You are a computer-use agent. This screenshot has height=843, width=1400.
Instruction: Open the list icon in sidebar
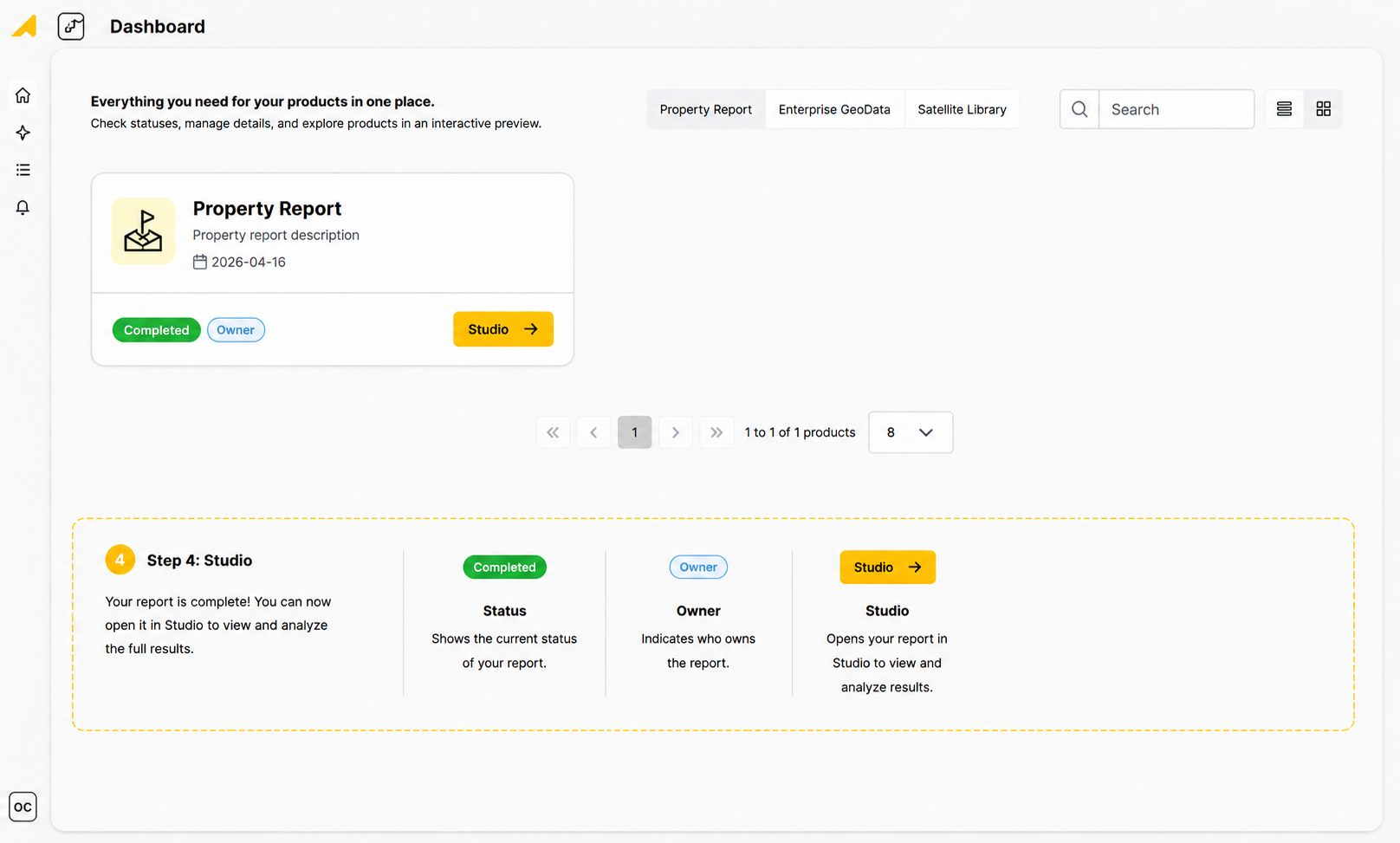coord(23,170)
